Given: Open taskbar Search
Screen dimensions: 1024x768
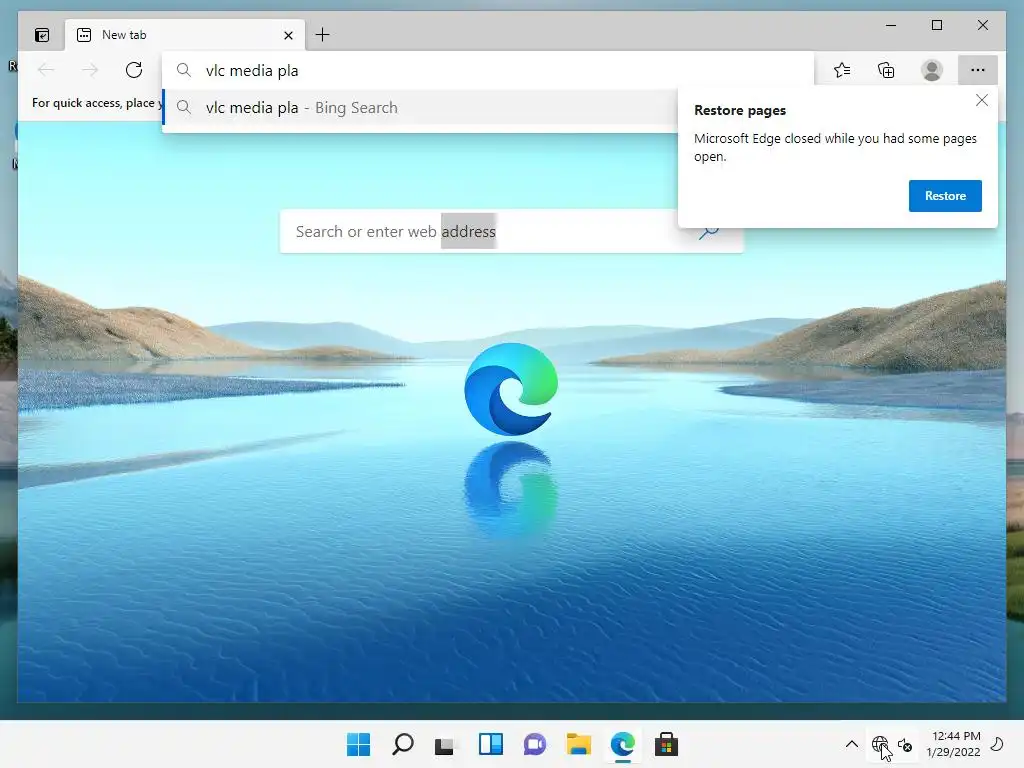Looking at the screenshot, I should point(403,744).
